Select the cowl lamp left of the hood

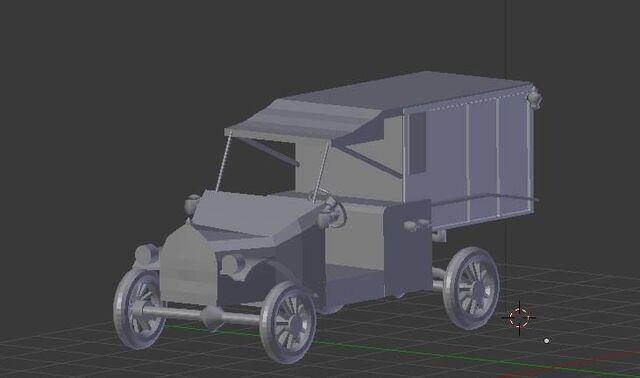point(191,204)
